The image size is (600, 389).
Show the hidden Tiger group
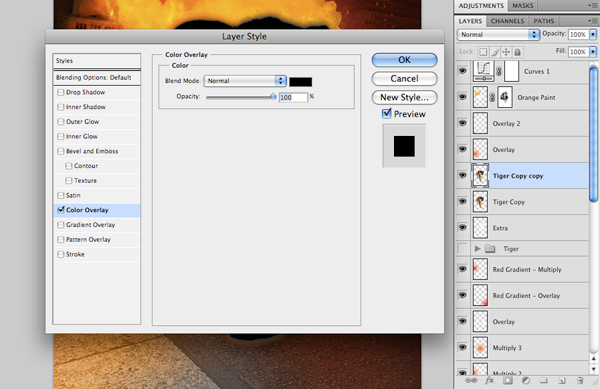463,249
